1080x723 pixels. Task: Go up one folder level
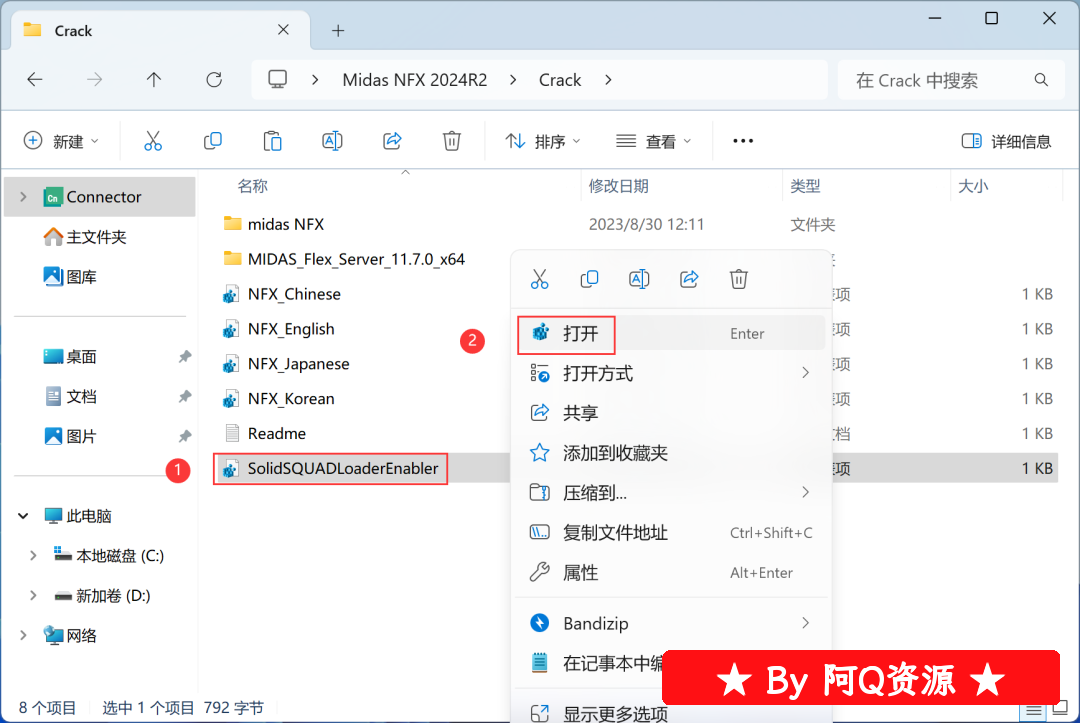pos(154,80)
